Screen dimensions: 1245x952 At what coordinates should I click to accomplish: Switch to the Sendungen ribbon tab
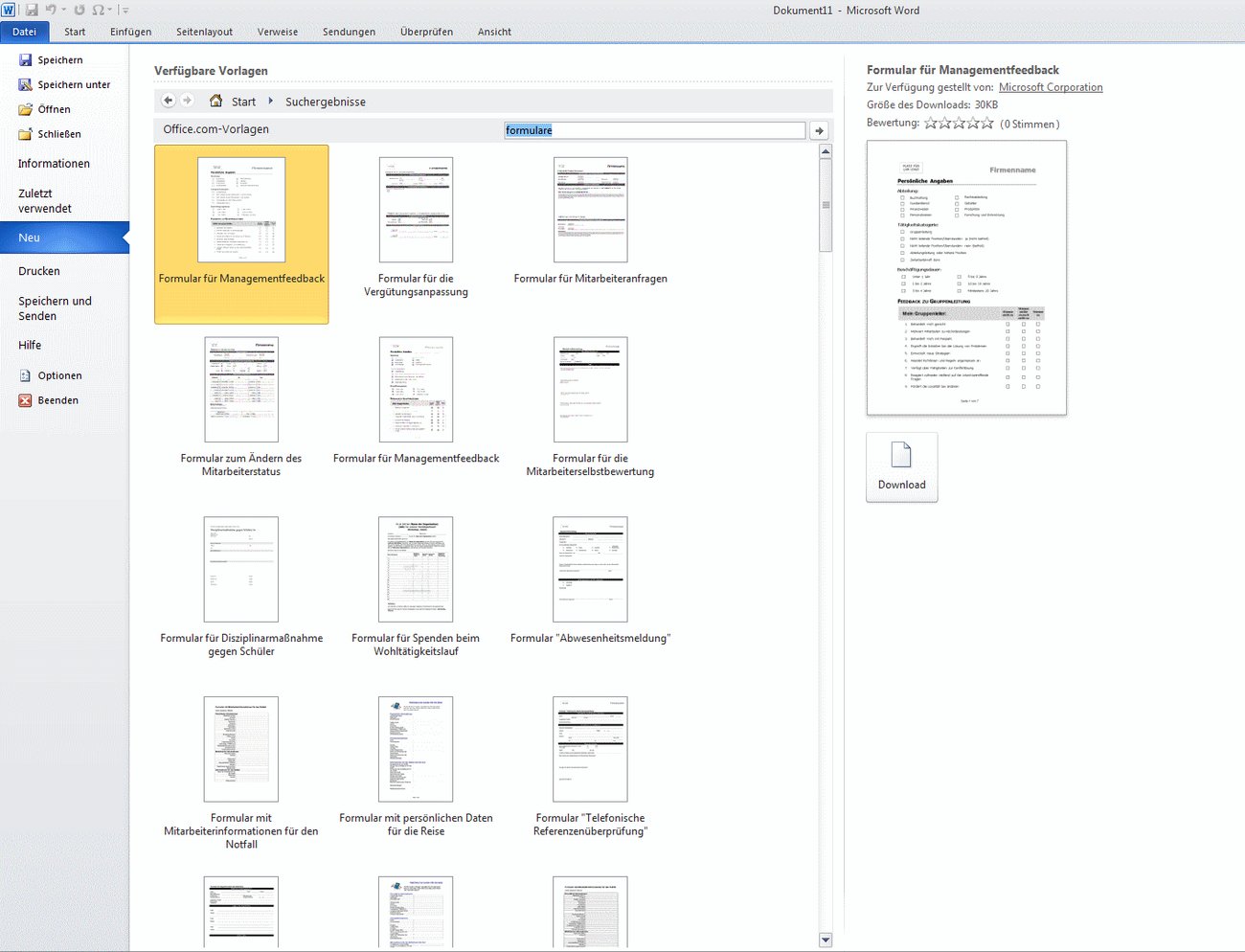tap(349, 32)
